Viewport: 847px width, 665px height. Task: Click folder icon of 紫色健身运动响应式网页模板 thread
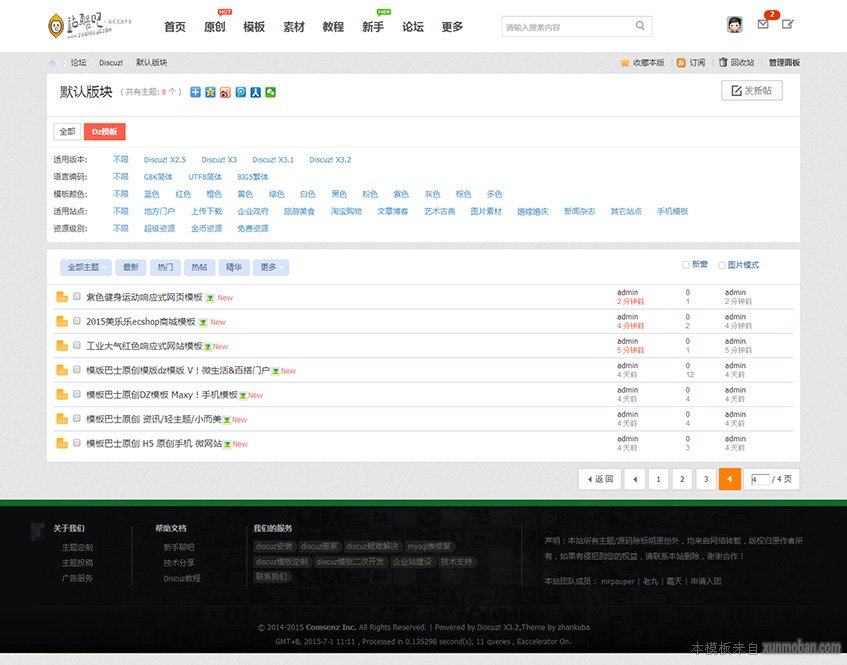click(62, 297)
